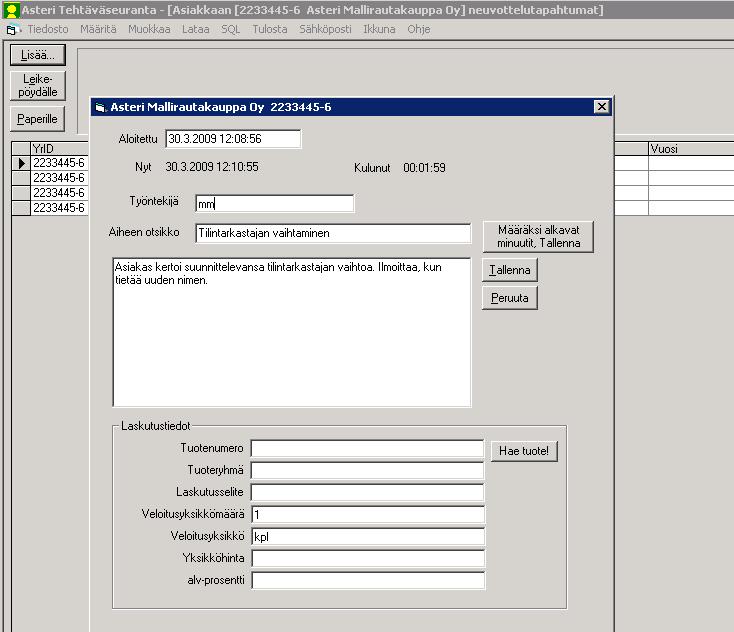734x632 pixels.
Task: Select the current-row arrow marker in grid
Action: point(22,163)
